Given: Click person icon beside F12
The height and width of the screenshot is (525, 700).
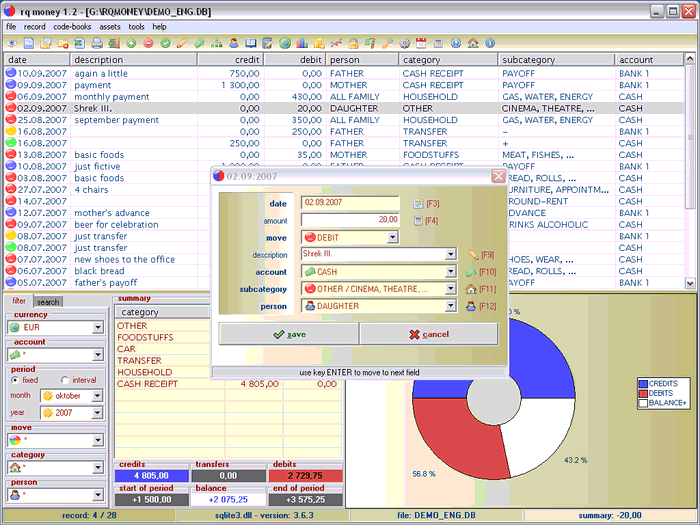Looking at the screenshot, I should pyautogui.click(x=471, y=306).
